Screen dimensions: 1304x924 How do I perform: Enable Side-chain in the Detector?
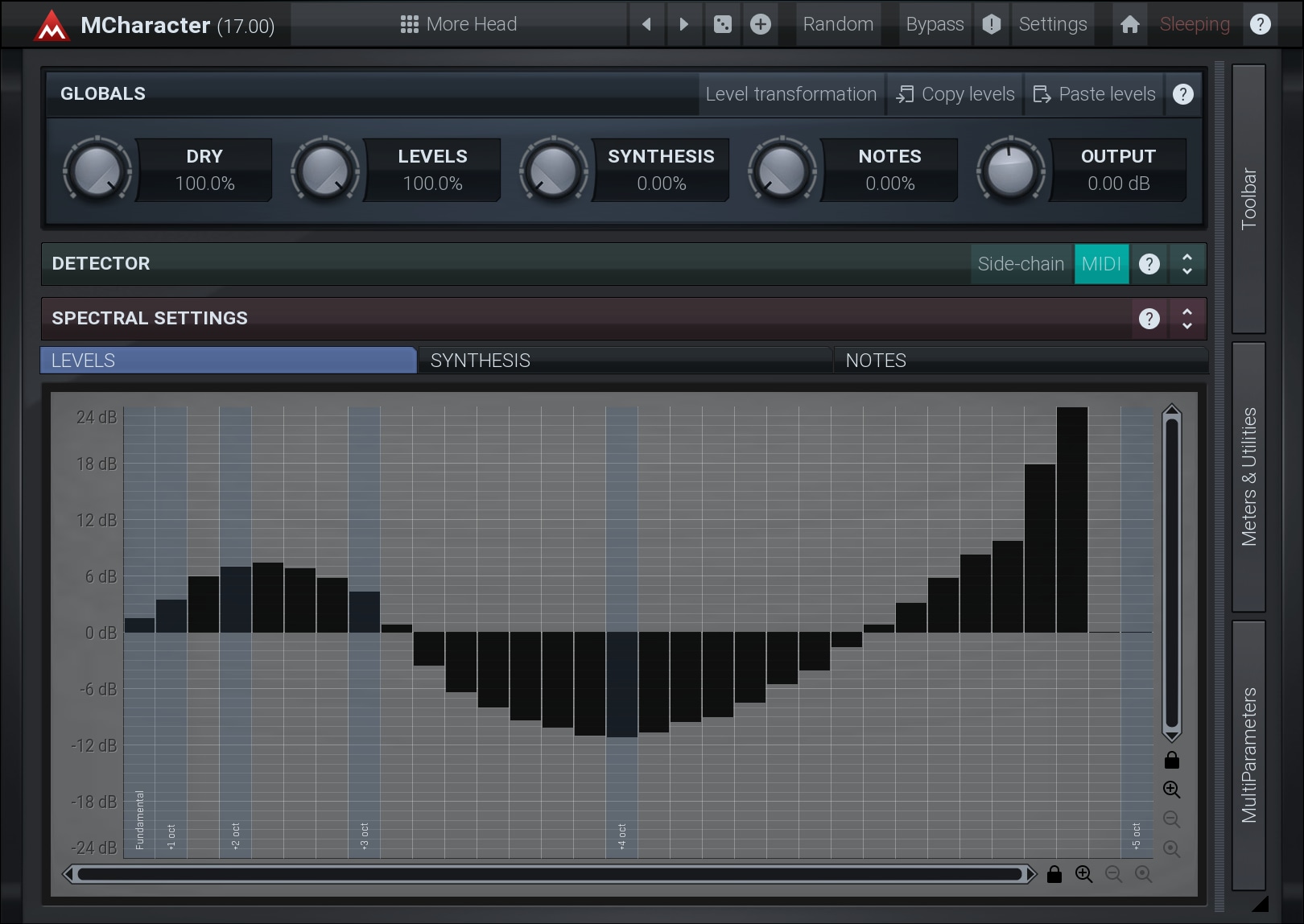point(1020,264)
